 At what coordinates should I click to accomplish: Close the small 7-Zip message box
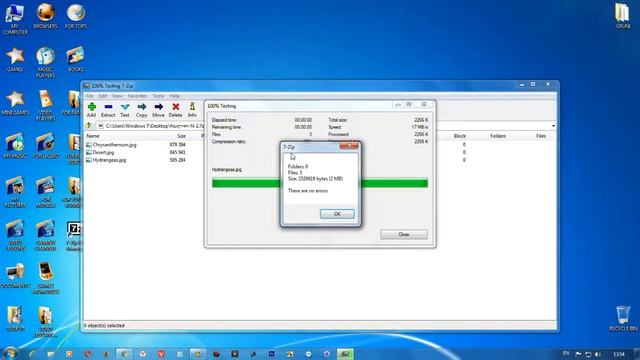pyautogui.click(x=349, y=146)
